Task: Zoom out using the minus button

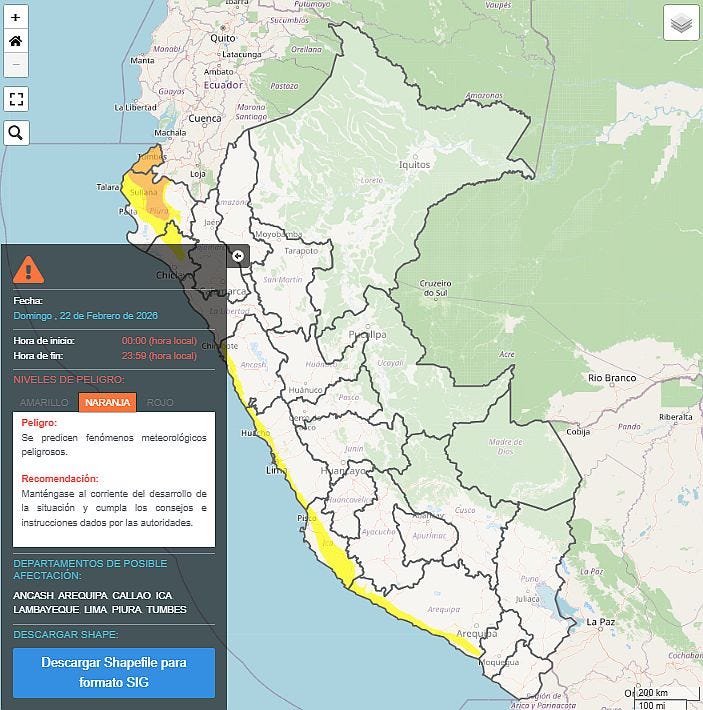Action: point(16,65)
